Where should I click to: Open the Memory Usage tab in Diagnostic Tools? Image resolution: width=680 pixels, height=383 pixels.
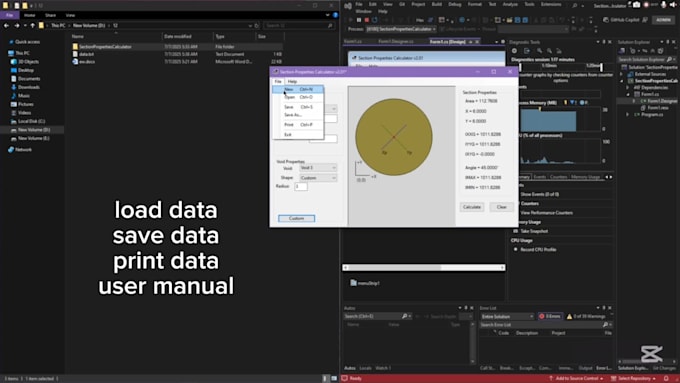(585, 177)
